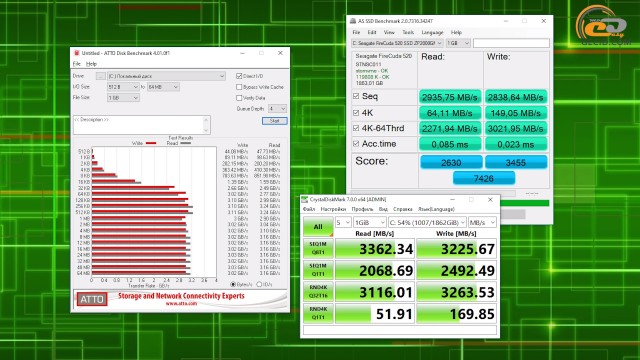The height and width of the screenshot is (360, 640).
Task: Open the Edit menu in AS SSD Benchmark
Action: [372, 32]
